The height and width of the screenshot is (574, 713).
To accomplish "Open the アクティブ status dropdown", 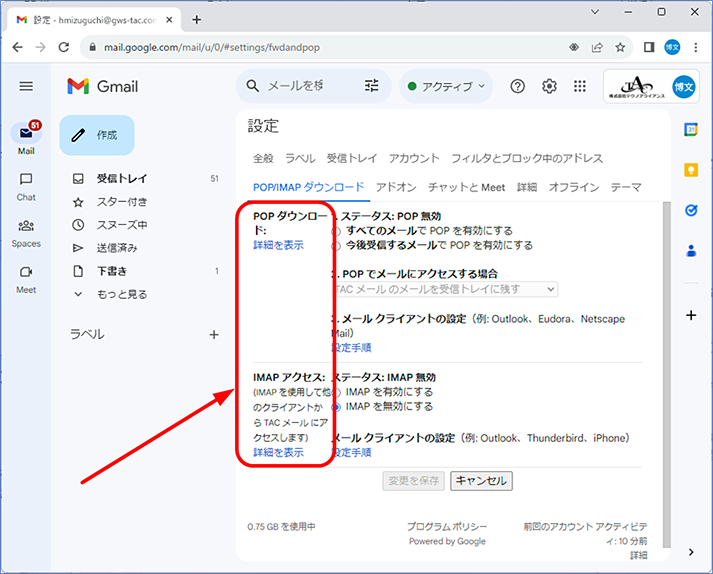I will pyautogui.click(x=446, y=86).
